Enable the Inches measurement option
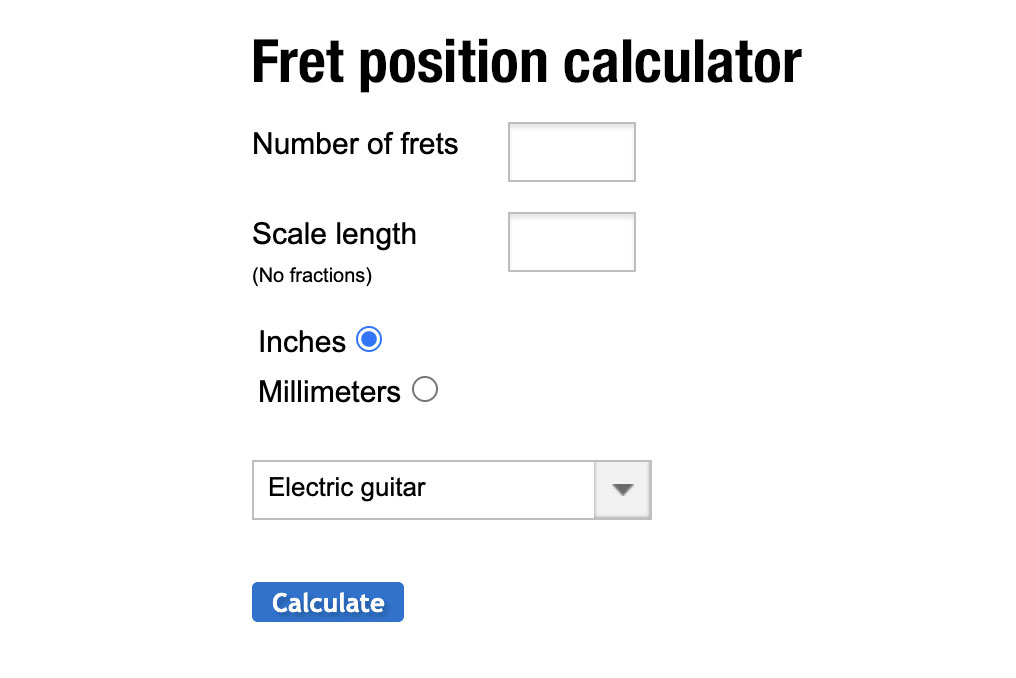Viewport: 1016px width, 678px height. pyautogui.click(x=369, y=340)
